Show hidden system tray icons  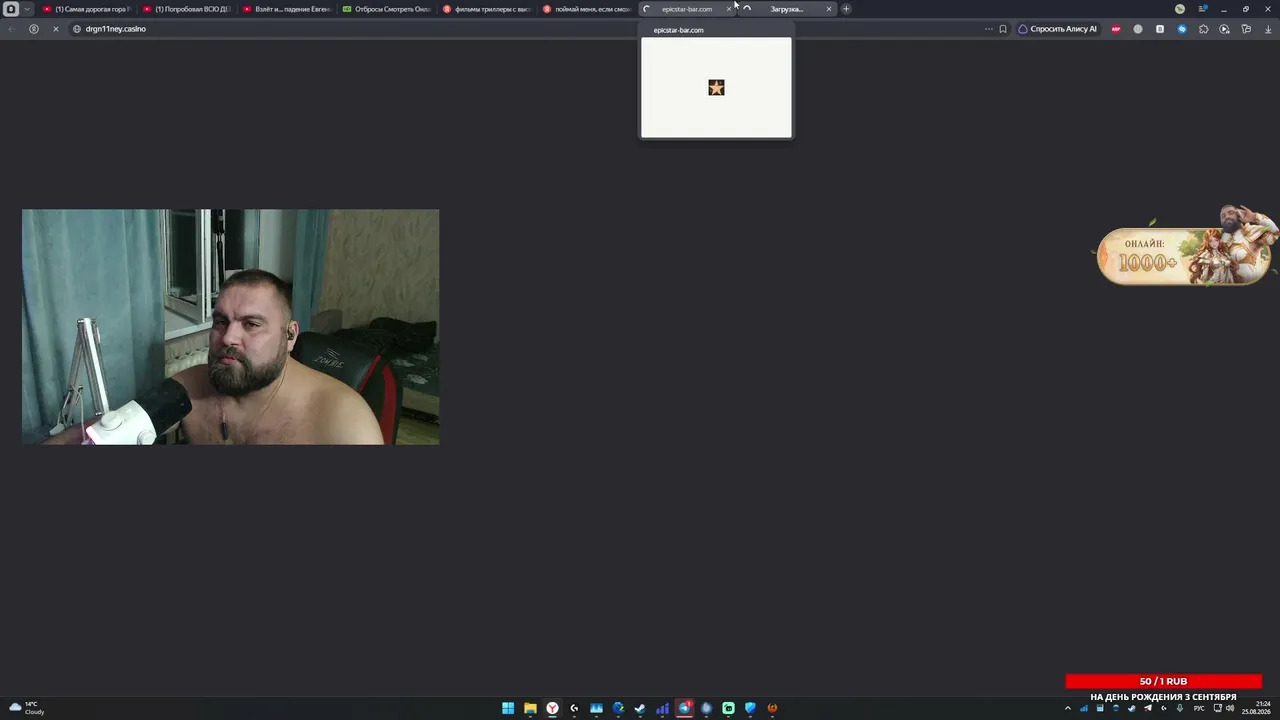pyautogui.click(x=1067, y=708)
